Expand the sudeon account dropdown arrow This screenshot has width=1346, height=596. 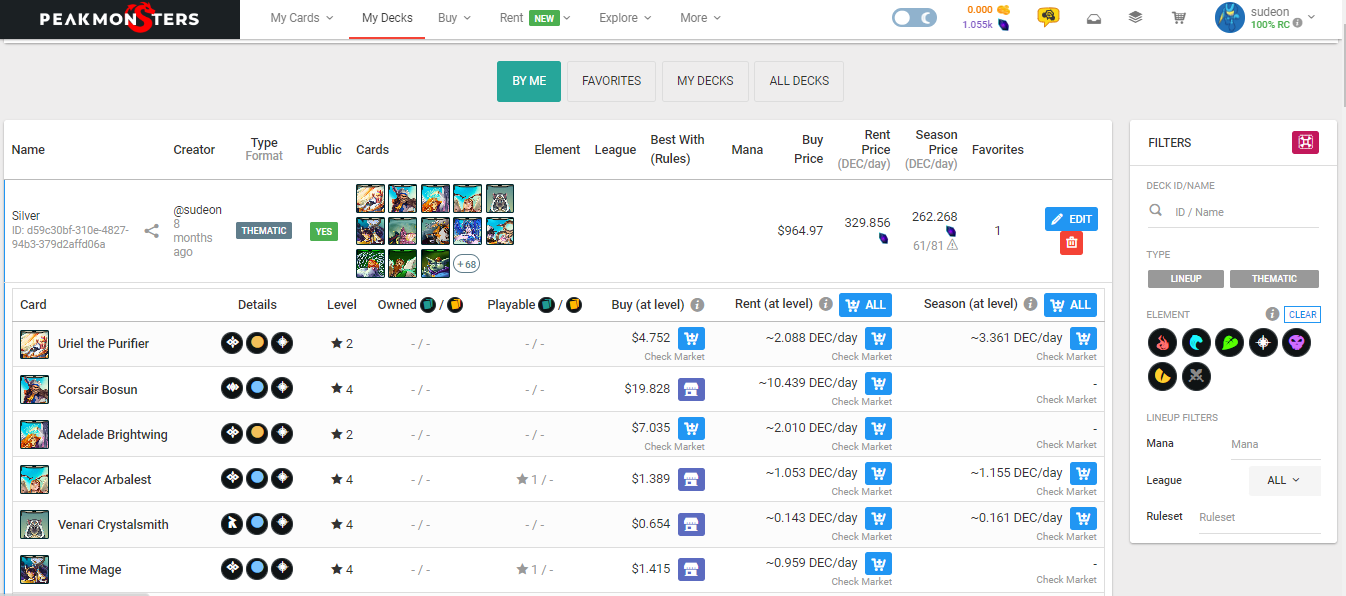click(x=1311, y=17)
